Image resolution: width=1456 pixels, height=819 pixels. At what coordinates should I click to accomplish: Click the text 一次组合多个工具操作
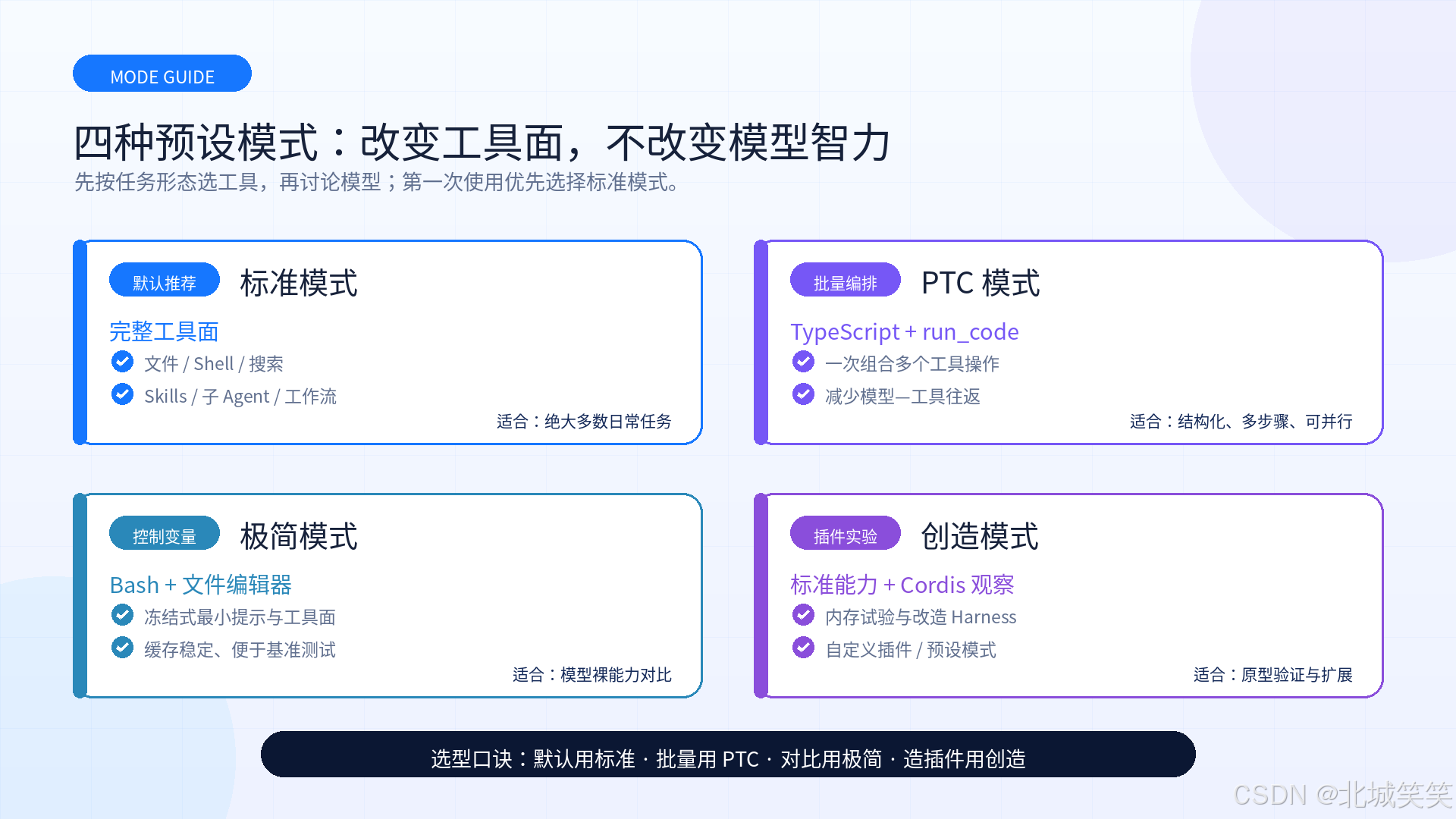pyautogui.click(x=912, y=364)
